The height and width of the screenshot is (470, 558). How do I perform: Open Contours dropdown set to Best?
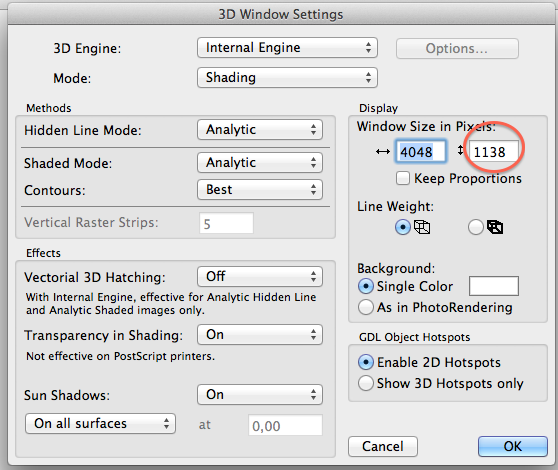260,190
